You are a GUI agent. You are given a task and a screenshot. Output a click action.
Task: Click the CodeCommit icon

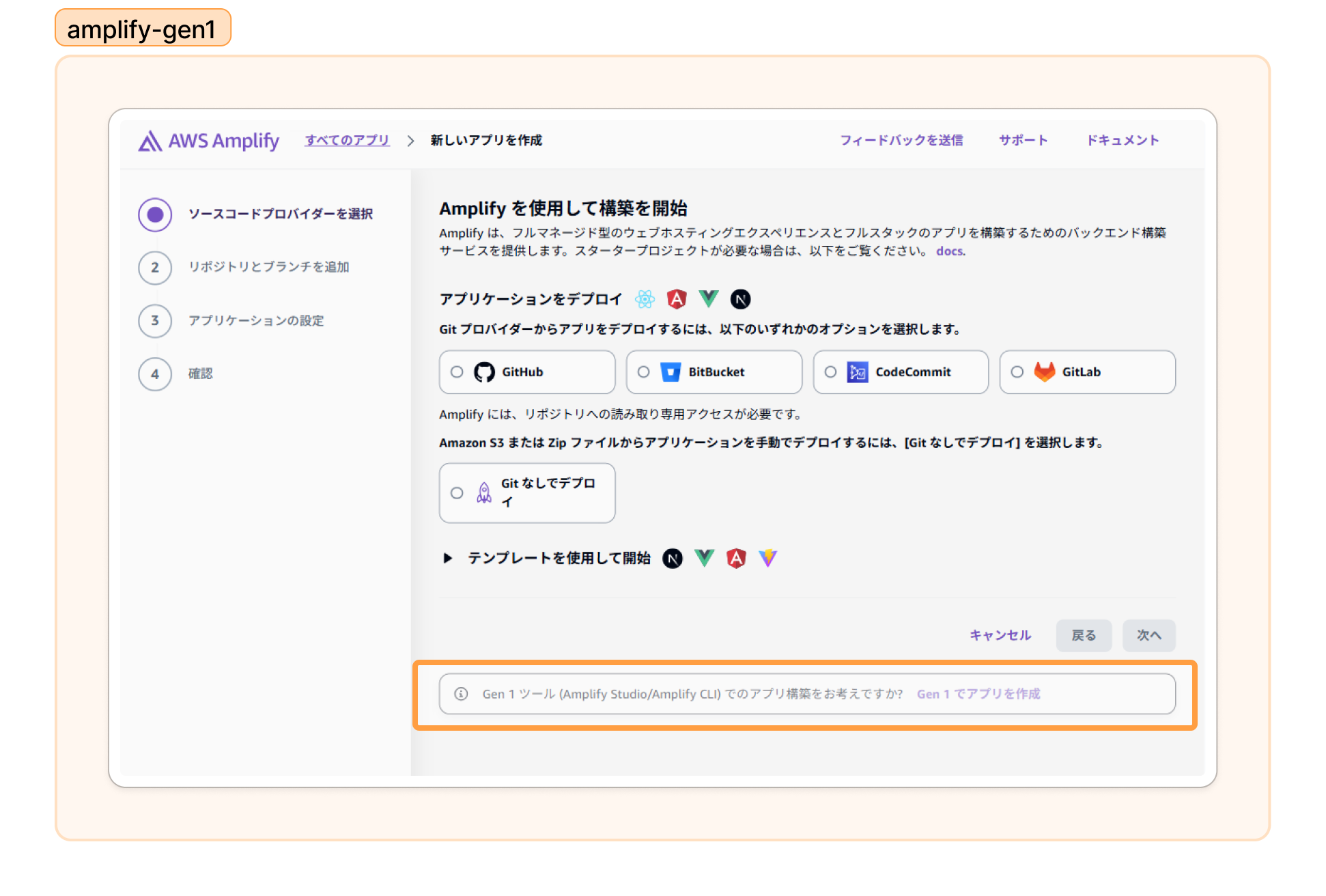(x=858, y=372)
